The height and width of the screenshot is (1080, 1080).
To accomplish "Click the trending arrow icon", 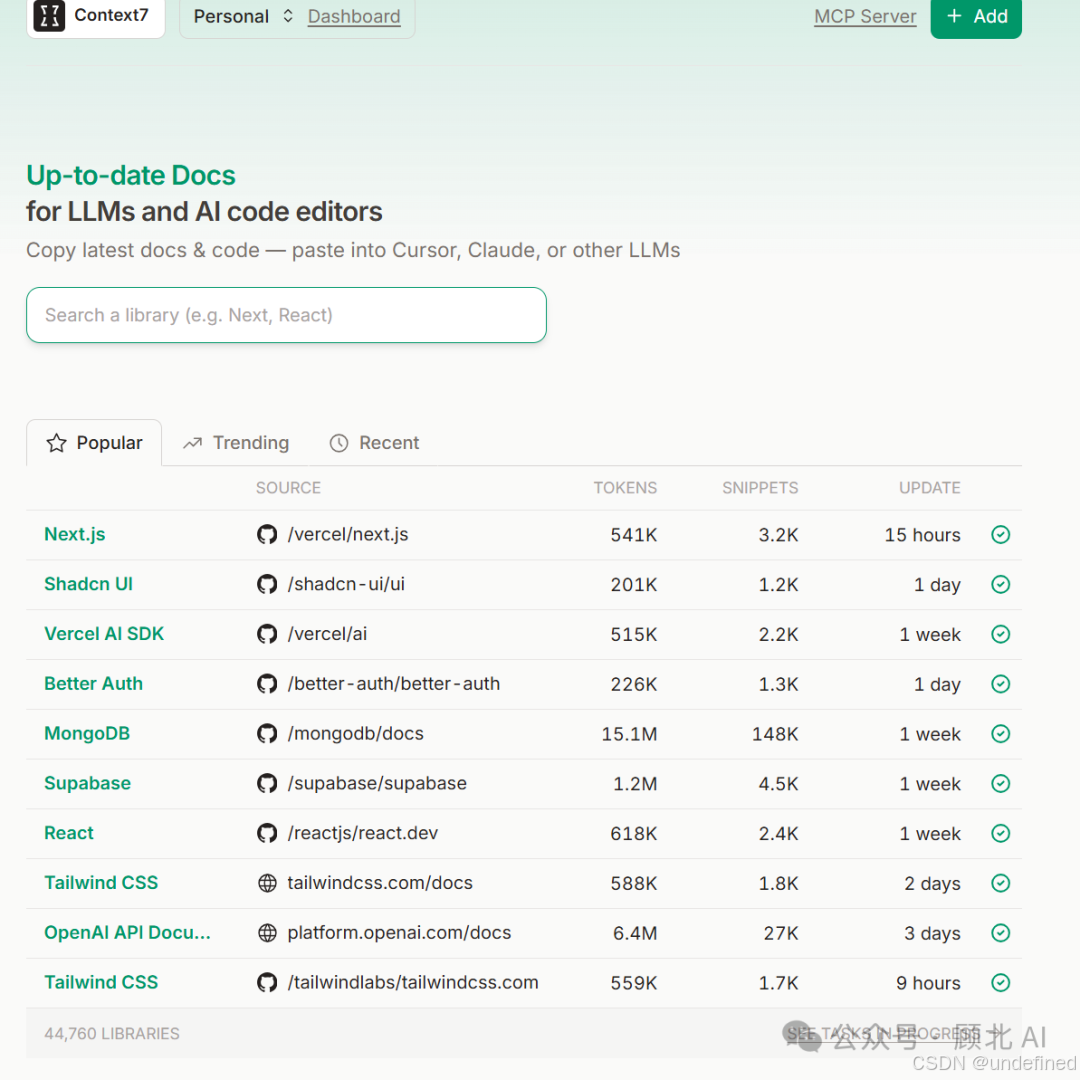I will click(x=192, y=442).
